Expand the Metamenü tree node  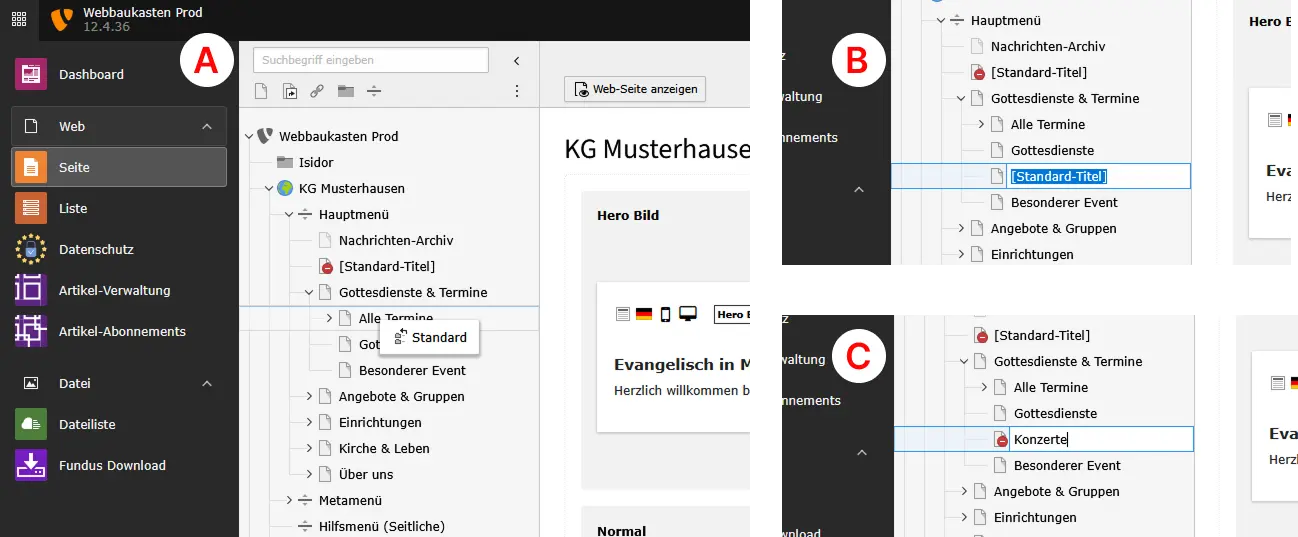pos(290,500)
